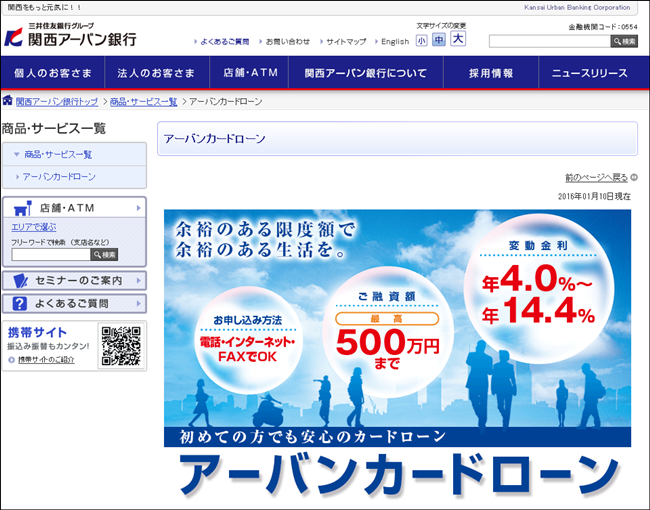
Task: Select small font size 小
Action: point(422,40)
